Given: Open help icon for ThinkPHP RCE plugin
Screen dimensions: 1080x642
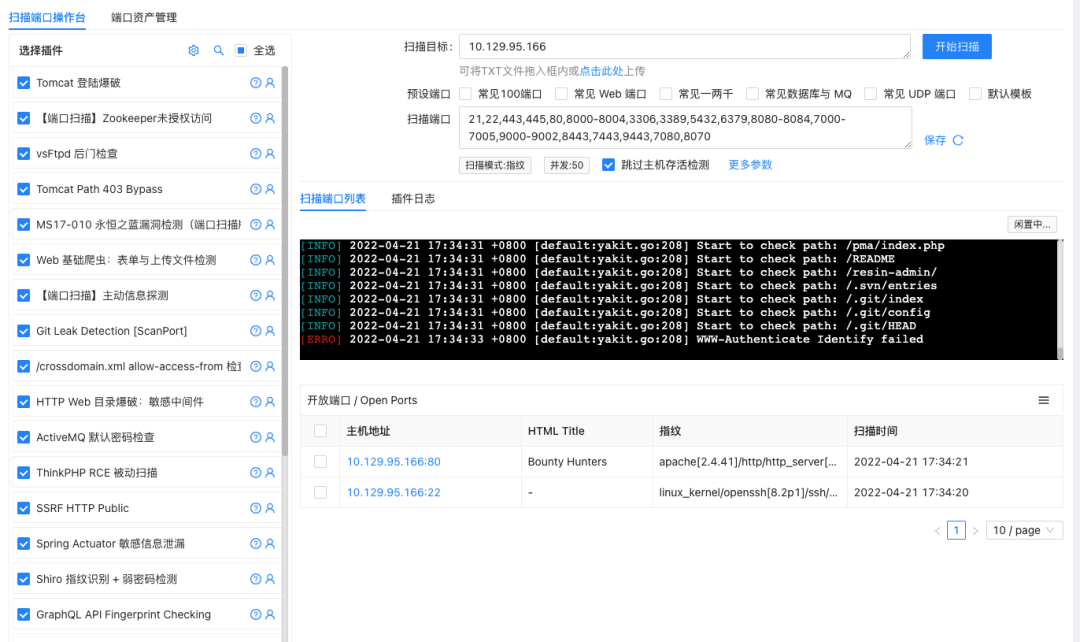Looking at the screenshot, I should (256, 473).
